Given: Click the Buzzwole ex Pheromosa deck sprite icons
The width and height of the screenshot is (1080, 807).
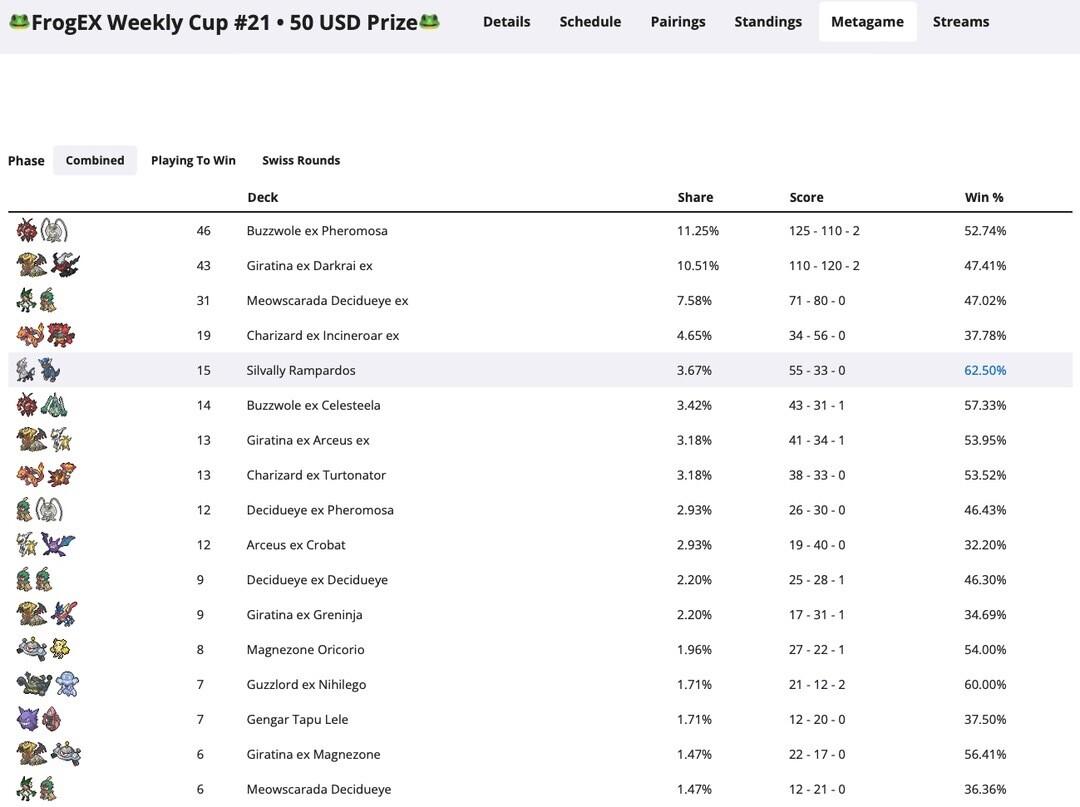Looking at the screenshot, I should click(42, 231).
